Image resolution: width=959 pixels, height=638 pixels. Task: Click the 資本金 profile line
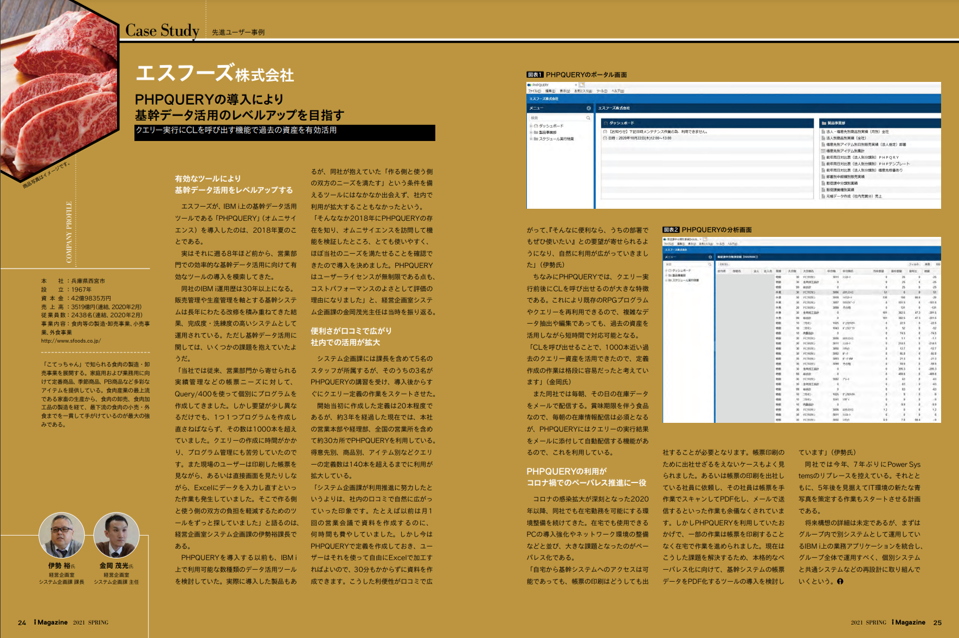point(76,298)
